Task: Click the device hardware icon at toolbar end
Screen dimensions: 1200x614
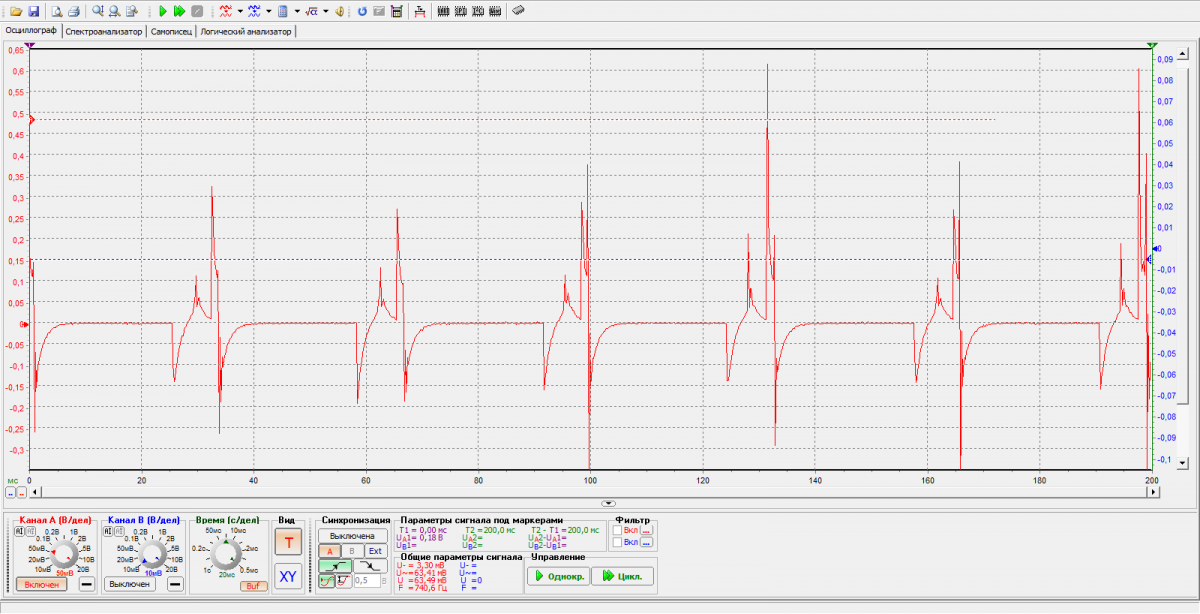Action: click(x=518, y=11)
